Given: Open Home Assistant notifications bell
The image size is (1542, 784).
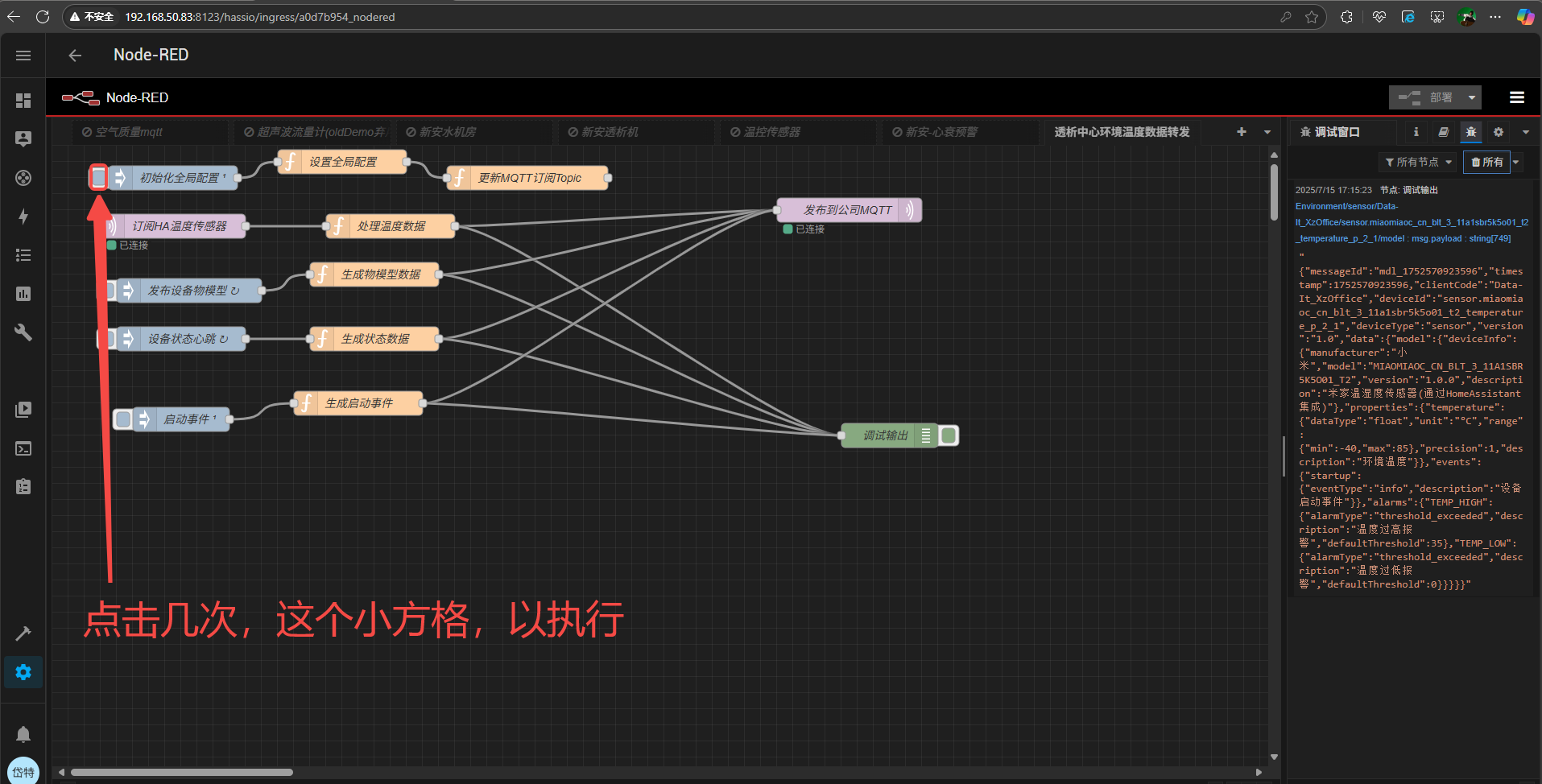Looking at the screenshot, I should point(23,734).
